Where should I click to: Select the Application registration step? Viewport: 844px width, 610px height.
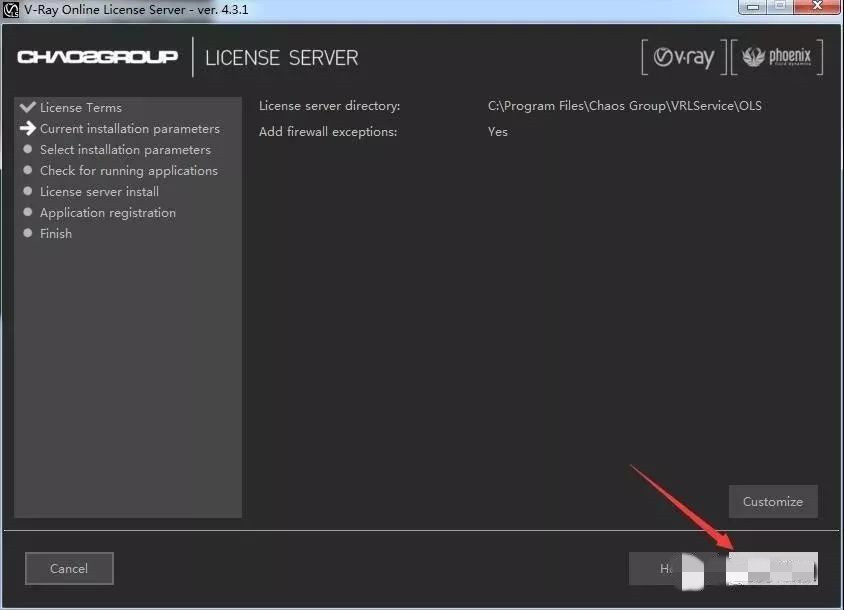coord(107,212)
